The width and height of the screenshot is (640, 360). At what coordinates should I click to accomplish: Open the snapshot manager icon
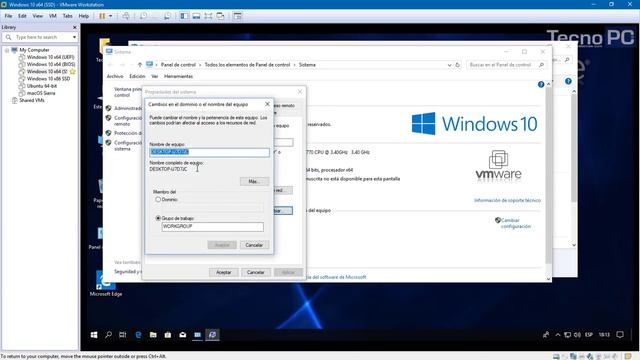tap(167, 16)
